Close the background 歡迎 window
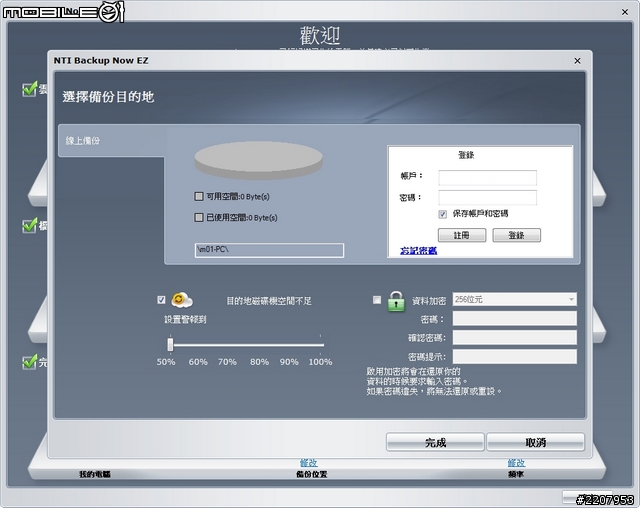This screenshot has height=508, width=640. coord(625,12)
